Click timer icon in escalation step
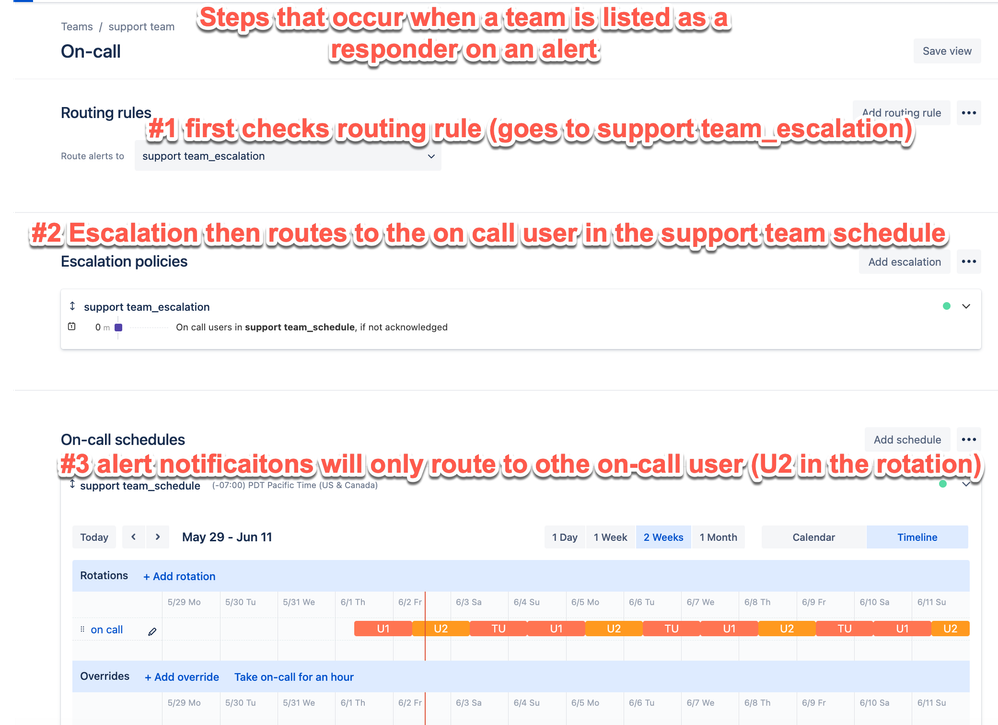This screenshot has width=998, height=725. (71, 327)
